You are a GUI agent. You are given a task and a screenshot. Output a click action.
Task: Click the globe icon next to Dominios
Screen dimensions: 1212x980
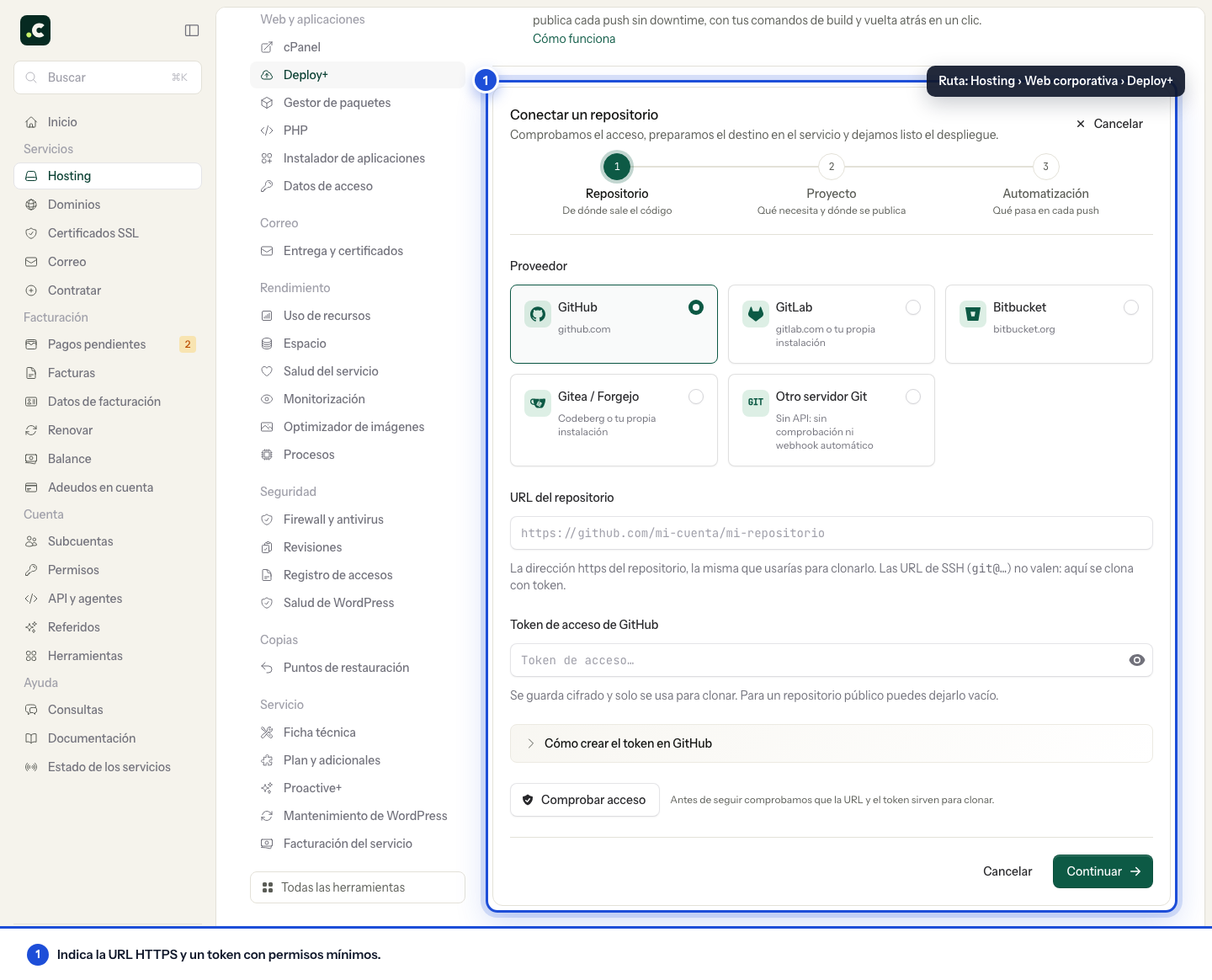(x=31, y=205)
